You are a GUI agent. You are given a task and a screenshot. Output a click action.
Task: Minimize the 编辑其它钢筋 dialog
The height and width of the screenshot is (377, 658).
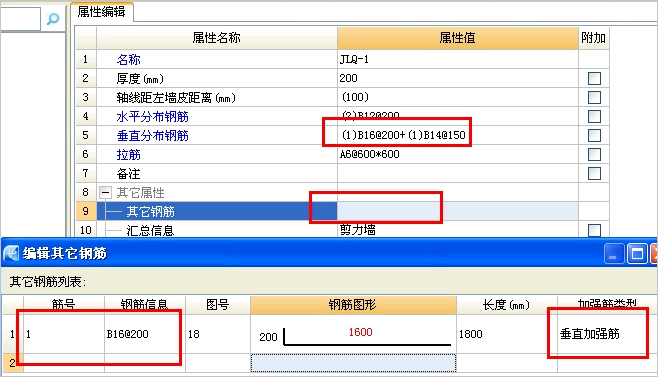click(613, 254)
